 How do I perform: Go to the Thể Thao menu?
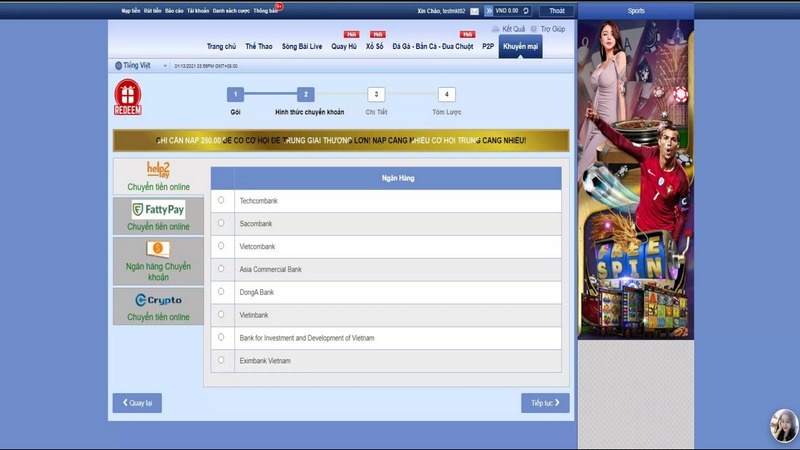[258, 46]
